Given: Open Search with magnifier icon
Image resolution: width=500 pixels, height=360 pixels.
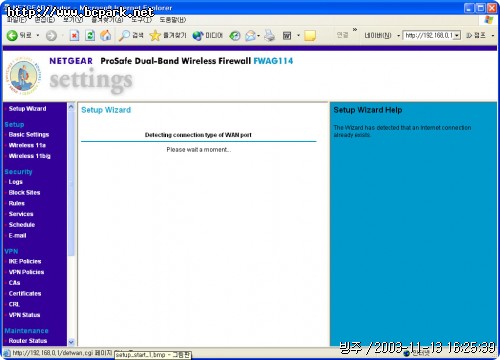Looking at the screenshot, I should click(124, 35).
